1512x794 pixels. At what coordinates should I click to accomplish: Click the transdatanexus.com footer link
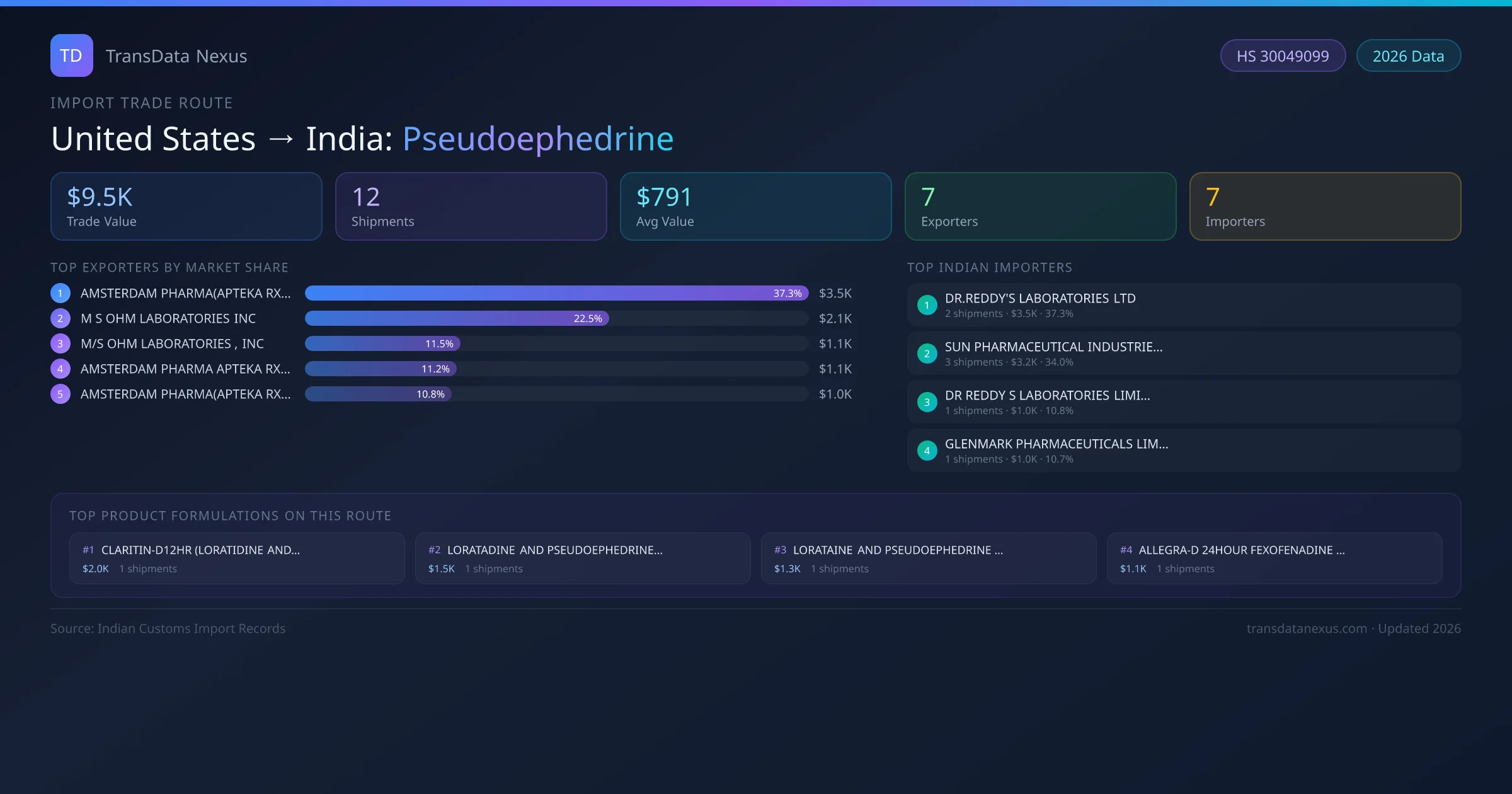[1306, 628]
